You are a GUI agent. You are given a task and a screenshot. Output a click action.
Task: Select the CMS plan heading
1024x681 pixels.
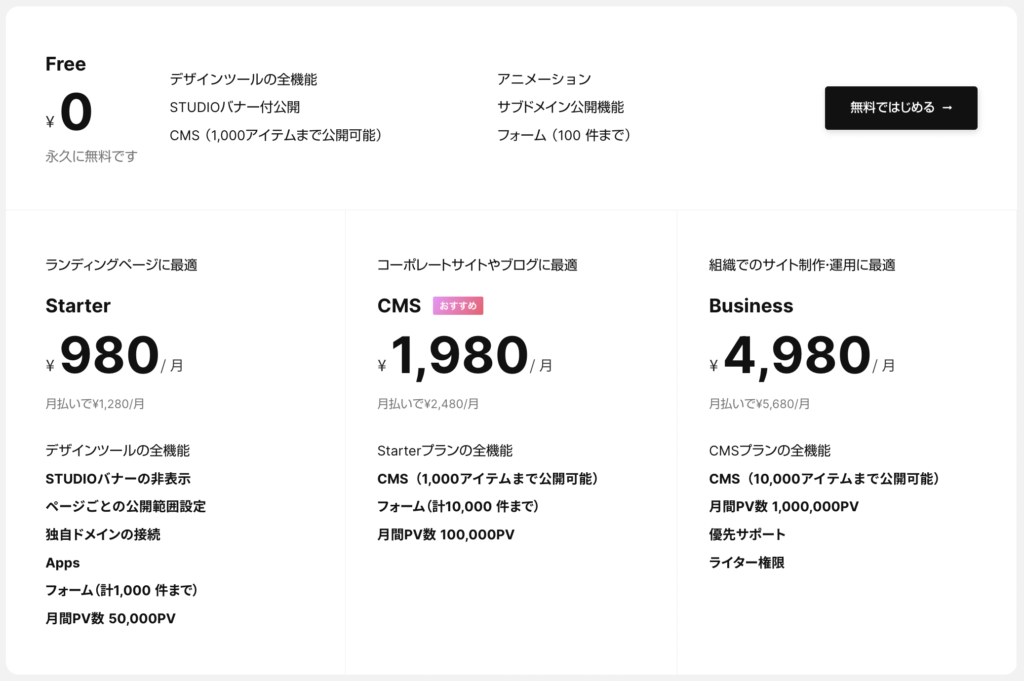point(399,306)
